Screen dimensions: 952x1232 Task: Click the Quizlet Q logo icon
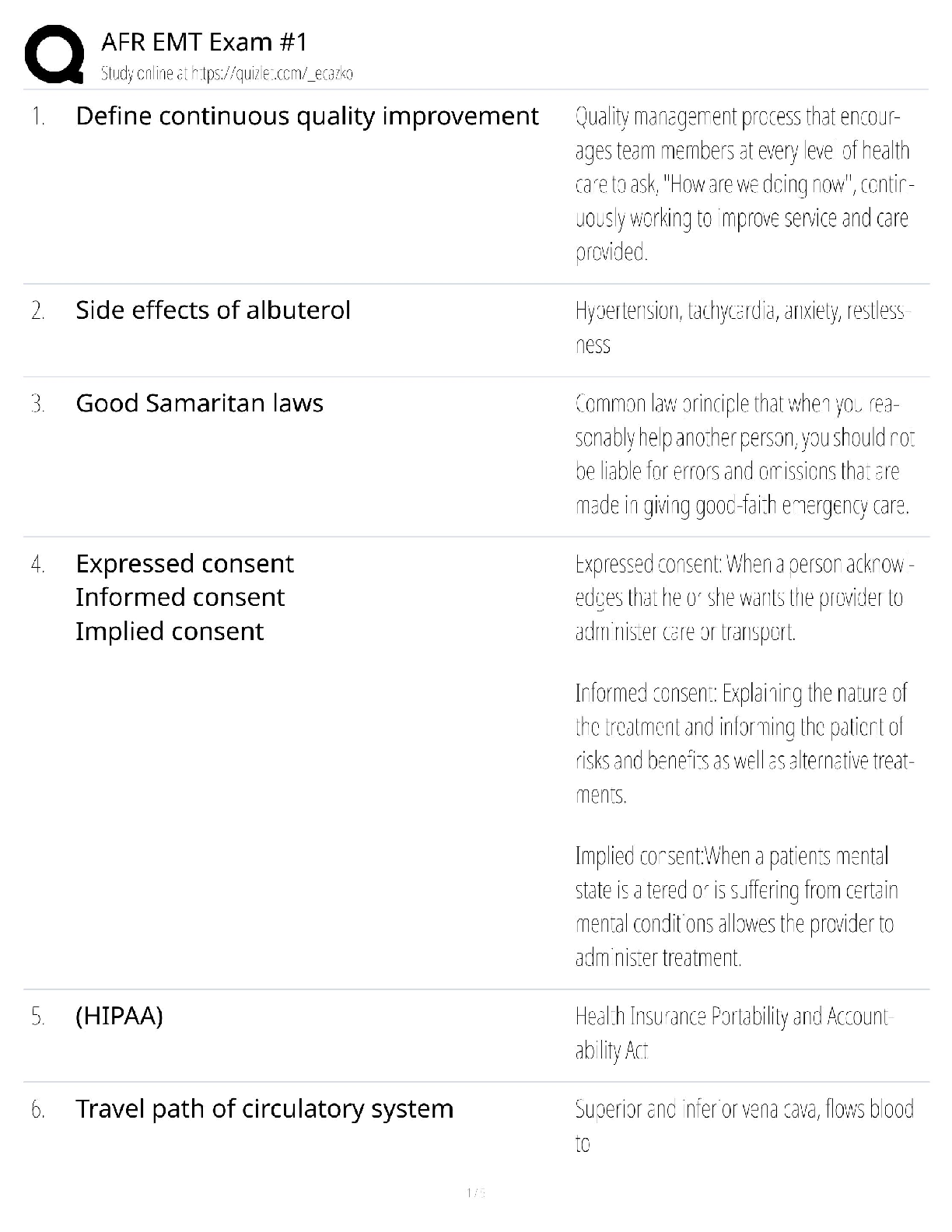pos(54,54)
